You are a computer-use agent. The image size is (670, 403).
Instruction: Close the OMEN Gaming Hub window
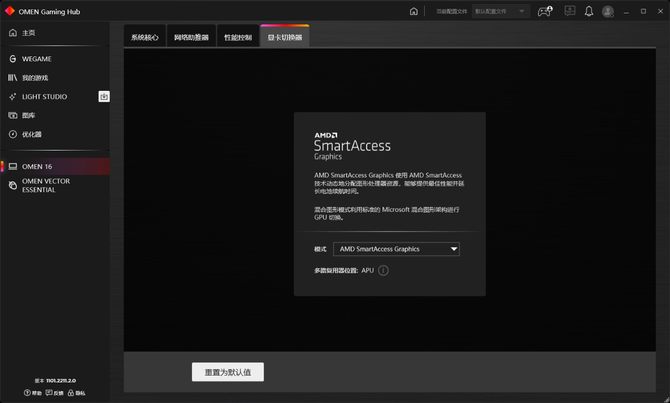(660, 12)
